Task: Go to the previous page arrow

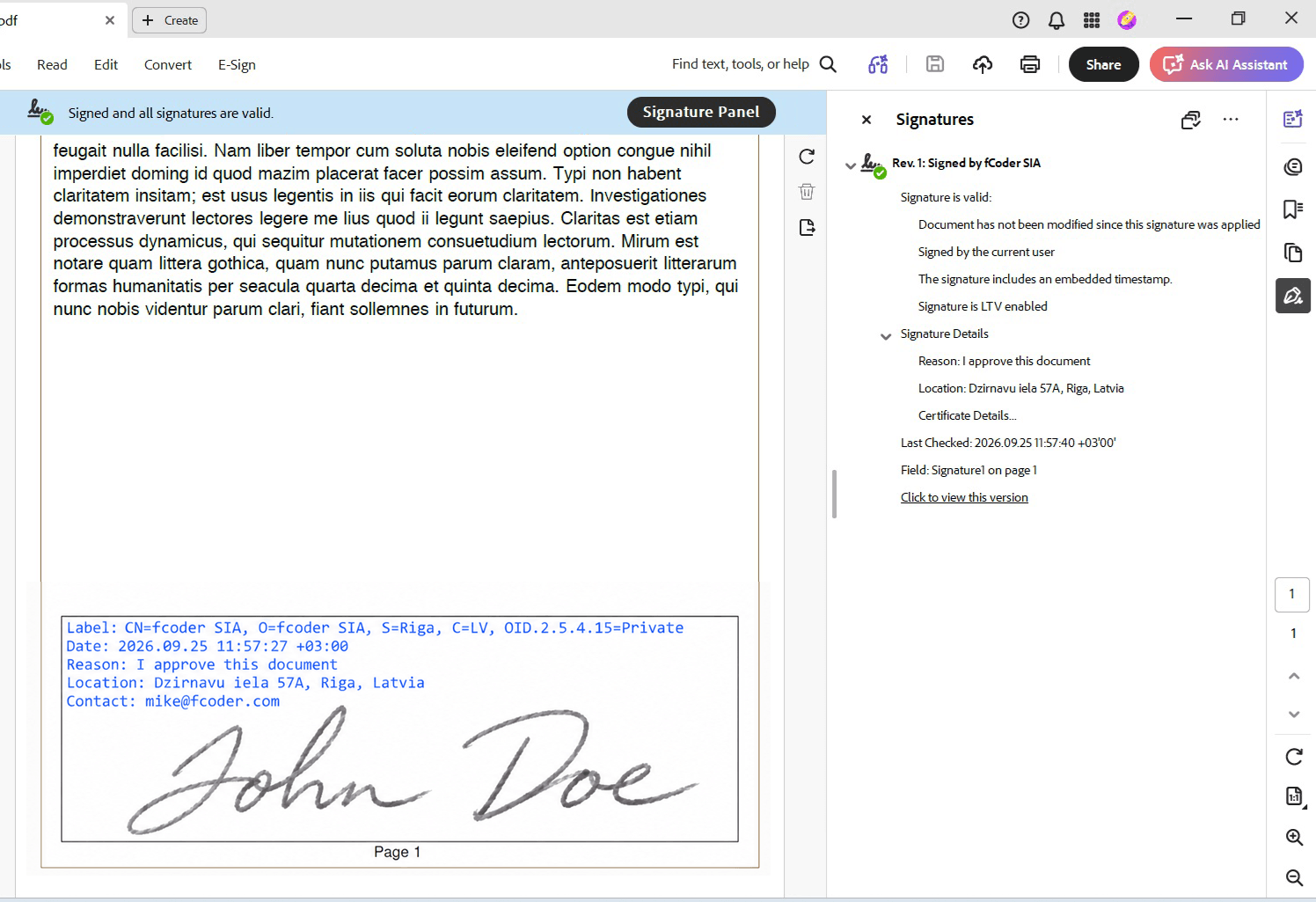Action: click(x=1294, y=676)
